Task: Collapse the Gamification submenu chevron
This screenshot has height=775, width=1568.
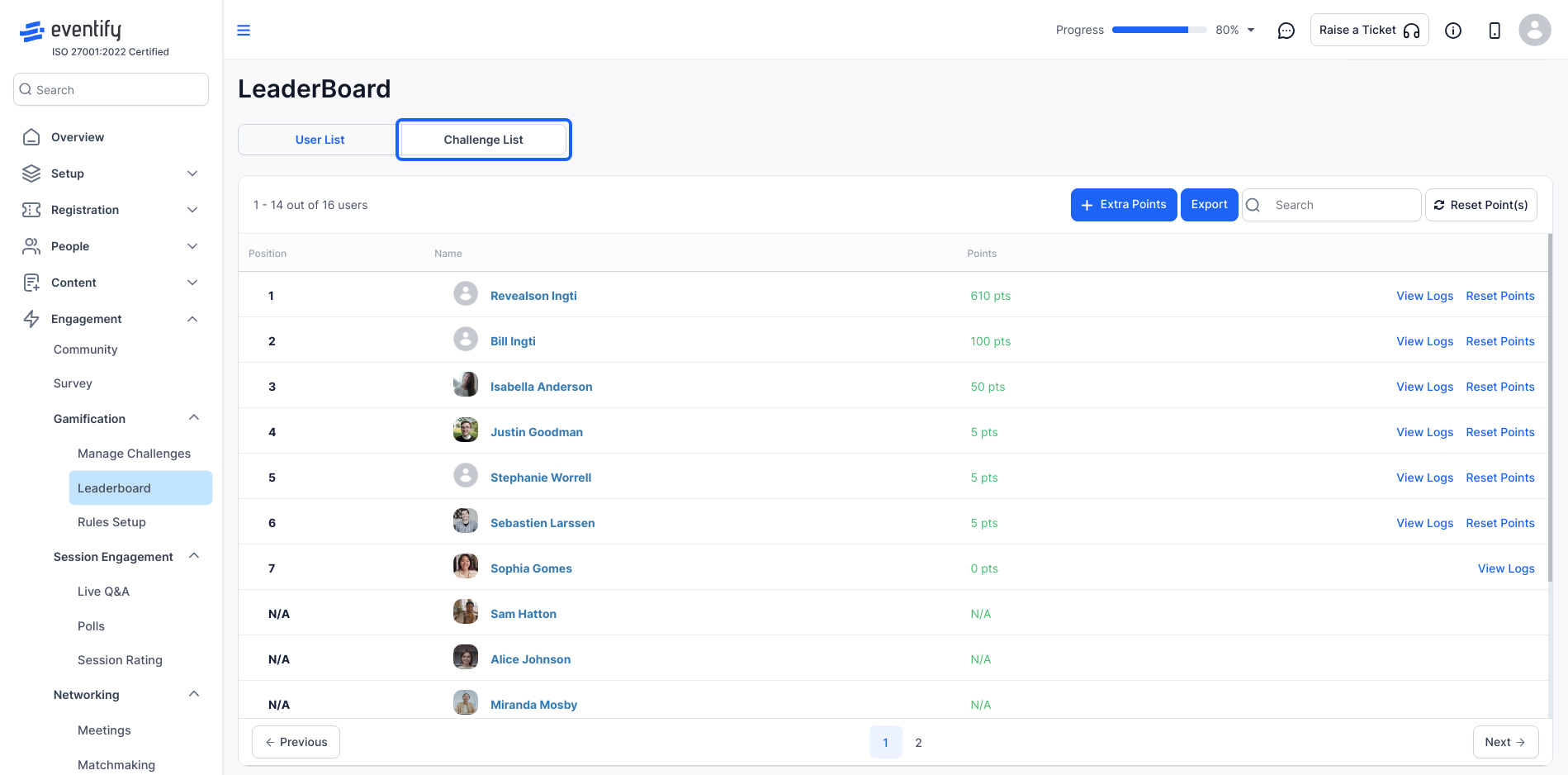Action: (x=194, y=418)
